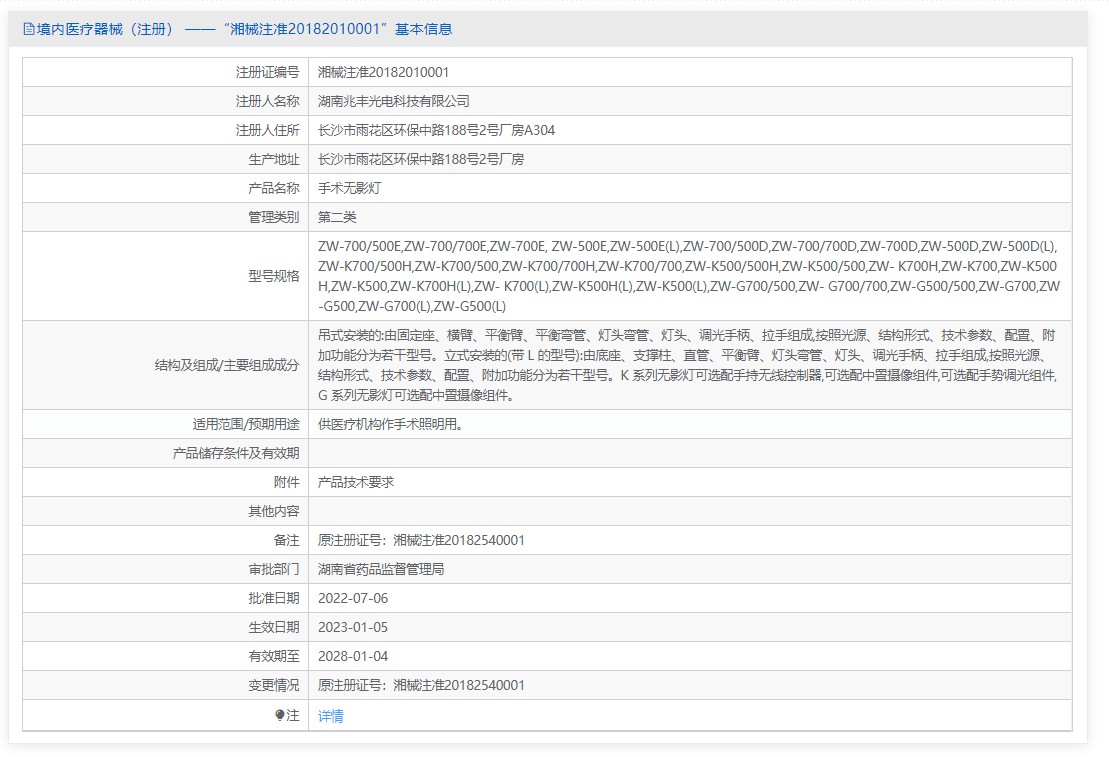Click the 生产地址 label

pyautogui.click(x=274, y=159)
